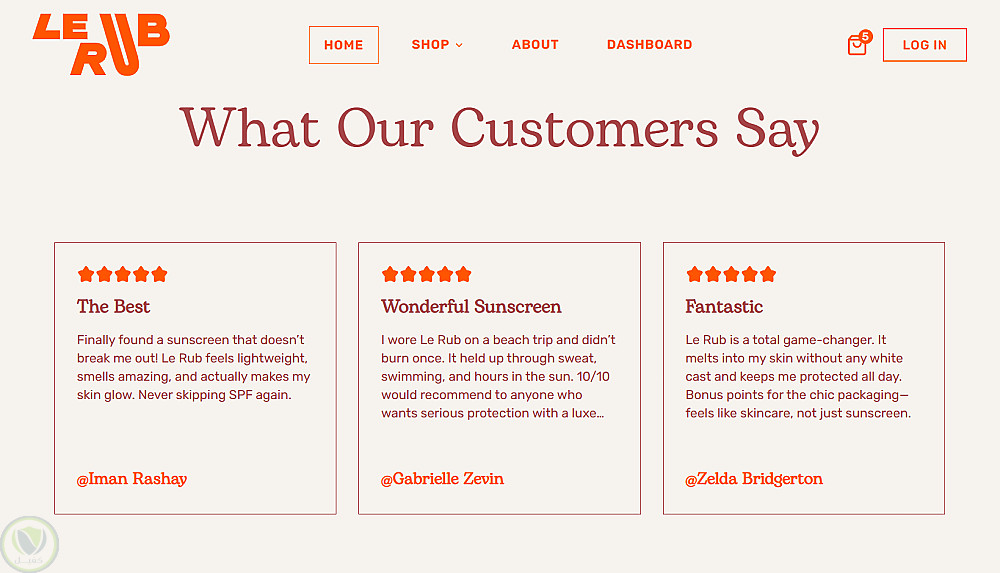Click The Best review title
The height and width of the screenshot is (573, 1000).
(x=114, y=307)
